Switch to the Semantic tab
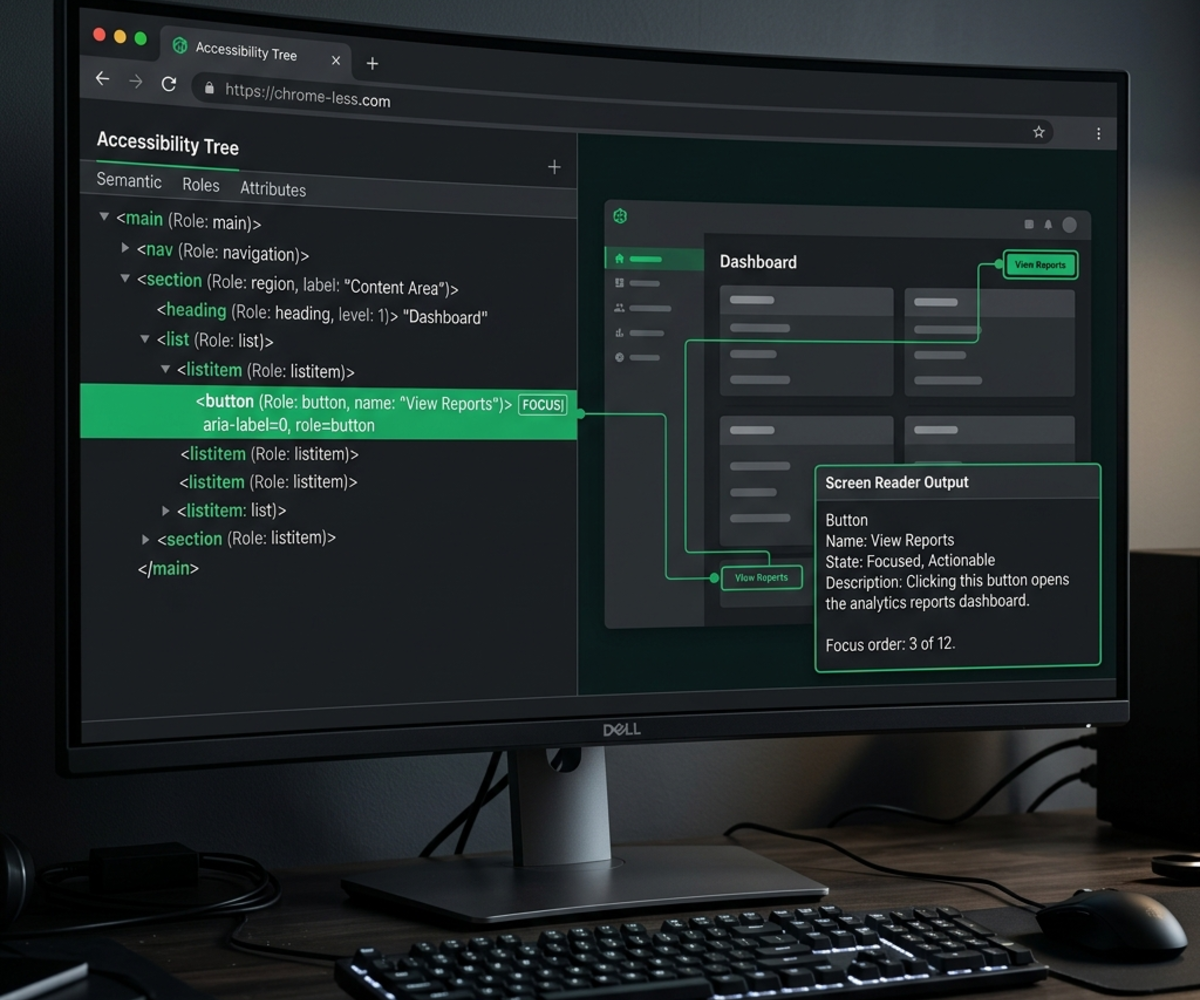 click(x=128, y=180)
